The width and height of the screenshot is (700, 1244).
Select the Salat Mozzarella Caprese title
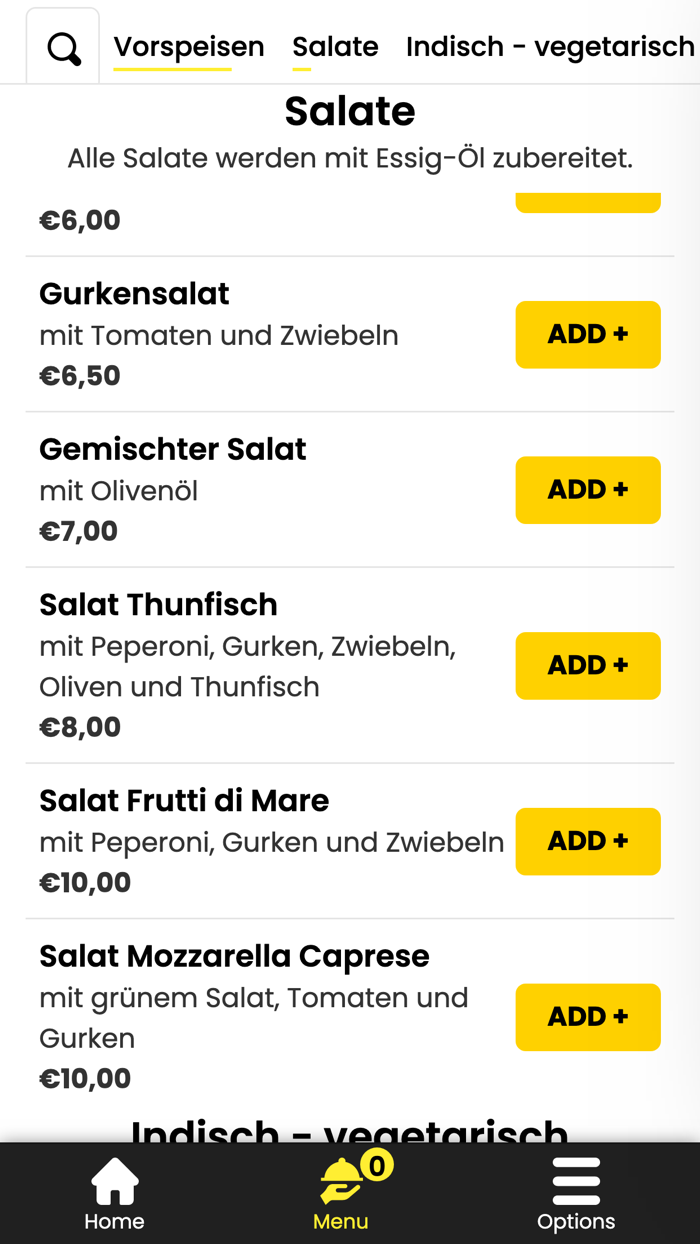(x=234, y=956)
